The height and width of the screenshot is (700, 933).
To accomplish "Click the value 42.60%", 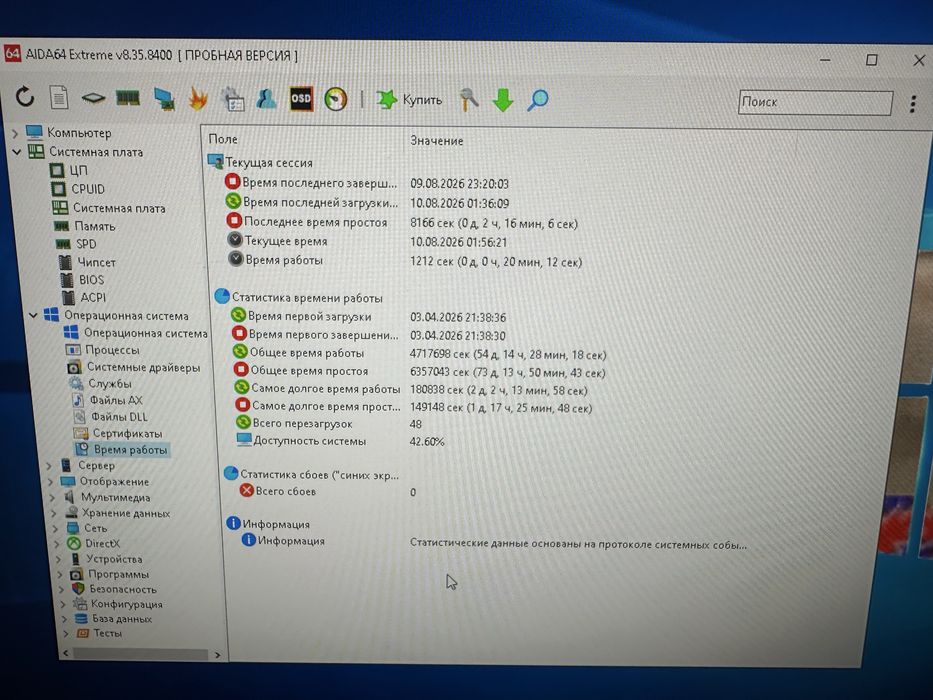I will (427, 442).
